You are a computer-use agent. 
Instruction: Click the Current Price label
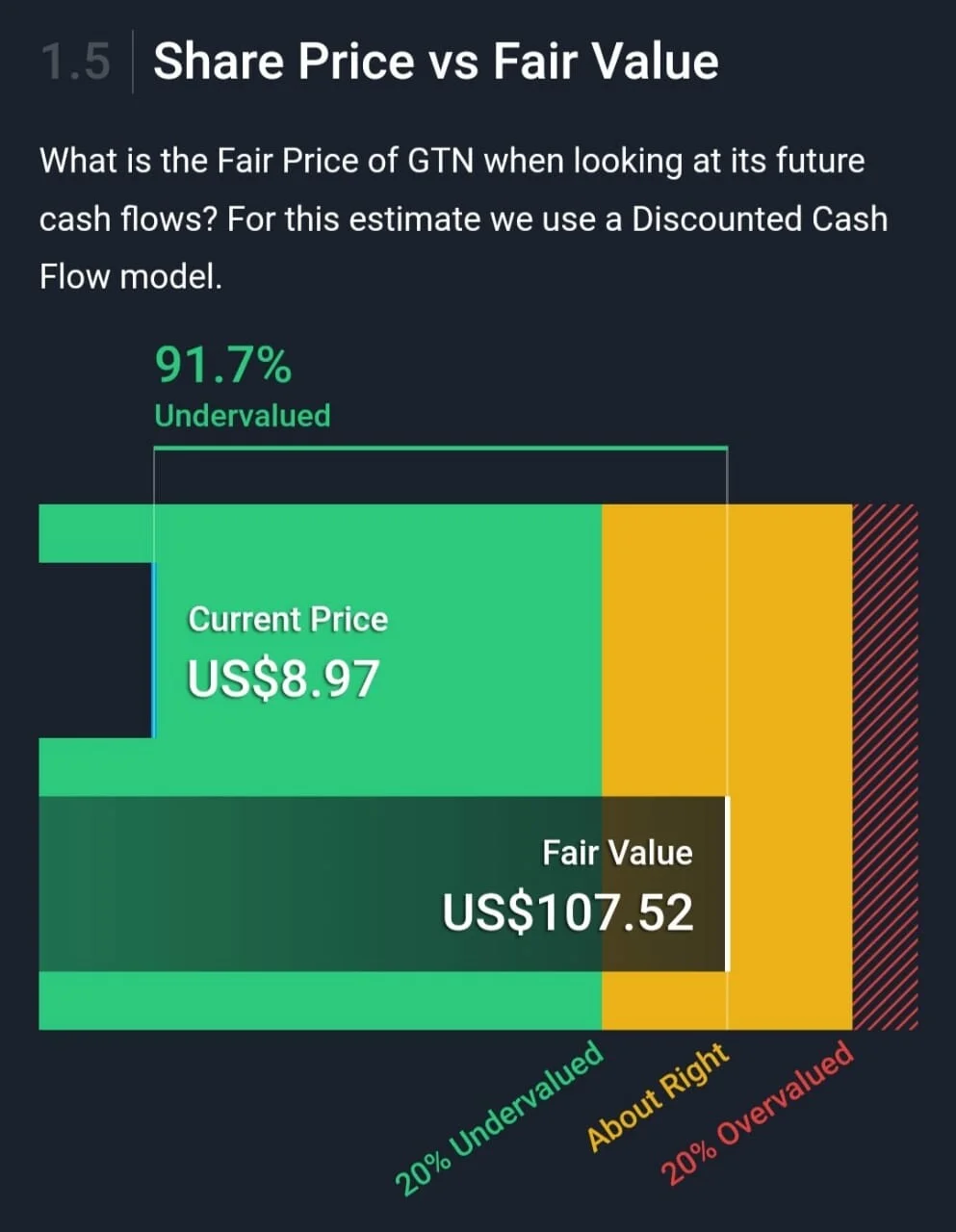point(288,619)
